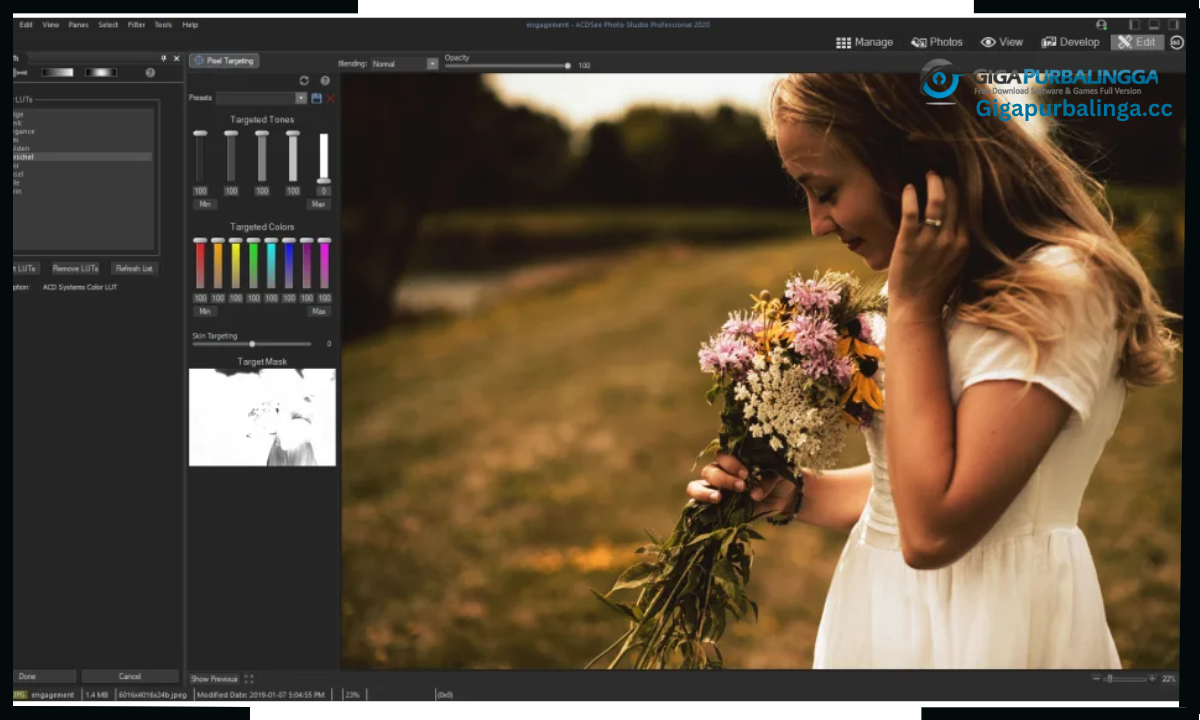Click Max under Targeted Tones
This screenshot has height=720, width=1200.
pyautogui.click(x=319, y=204)
